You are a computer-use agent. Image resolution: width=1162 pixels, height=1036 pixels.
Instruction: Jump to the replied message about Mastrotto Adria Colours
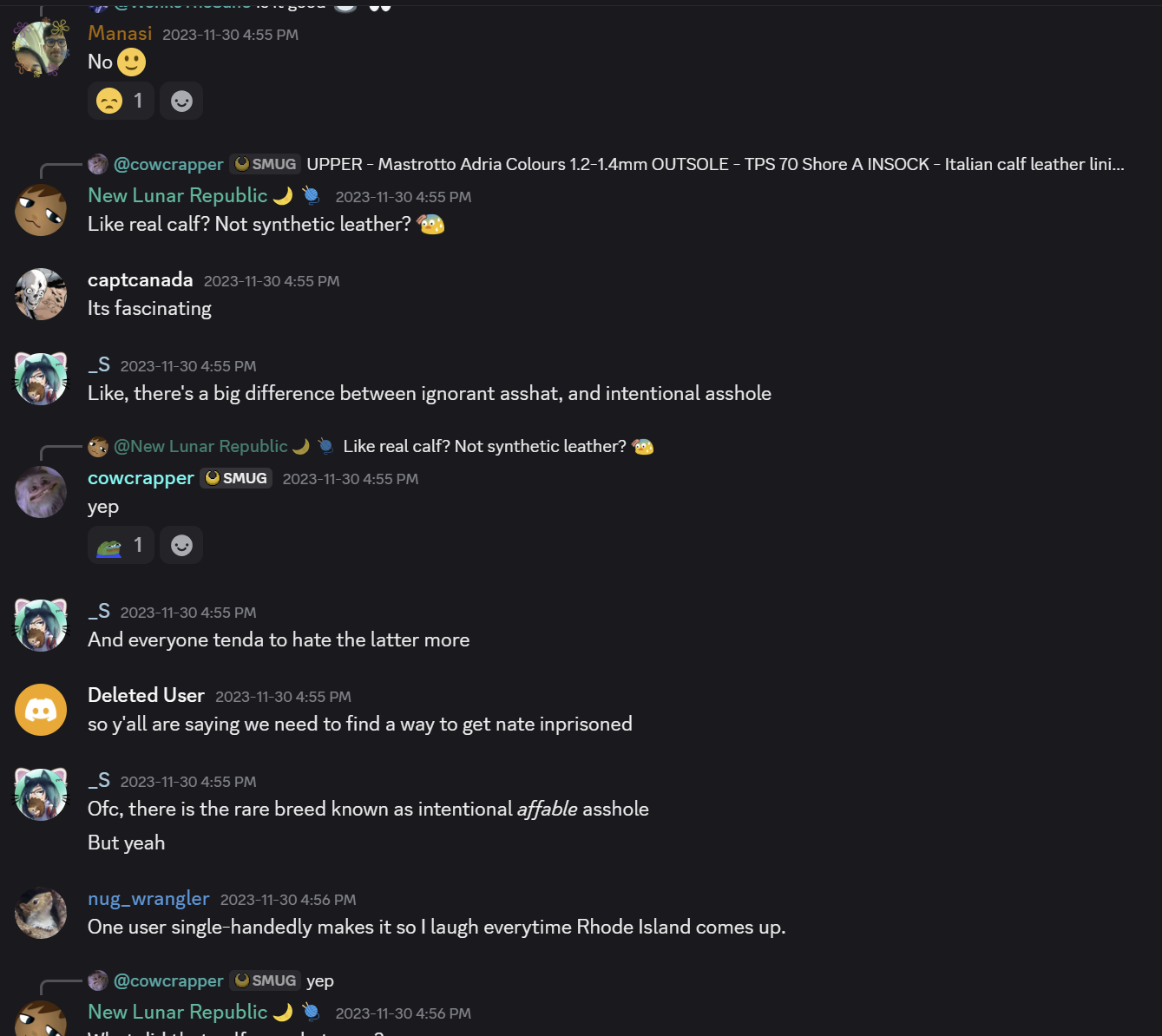pos(714,164)
